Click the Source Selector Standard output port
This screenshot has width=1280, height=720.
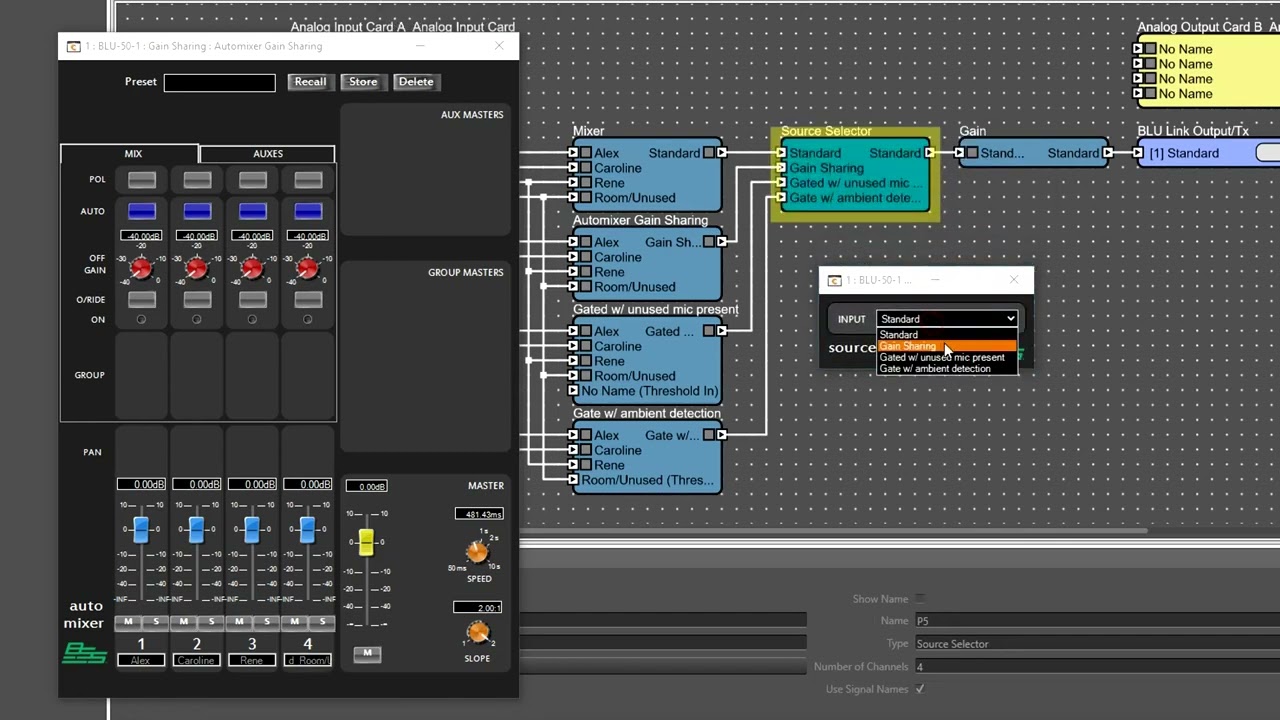[930, 153]
